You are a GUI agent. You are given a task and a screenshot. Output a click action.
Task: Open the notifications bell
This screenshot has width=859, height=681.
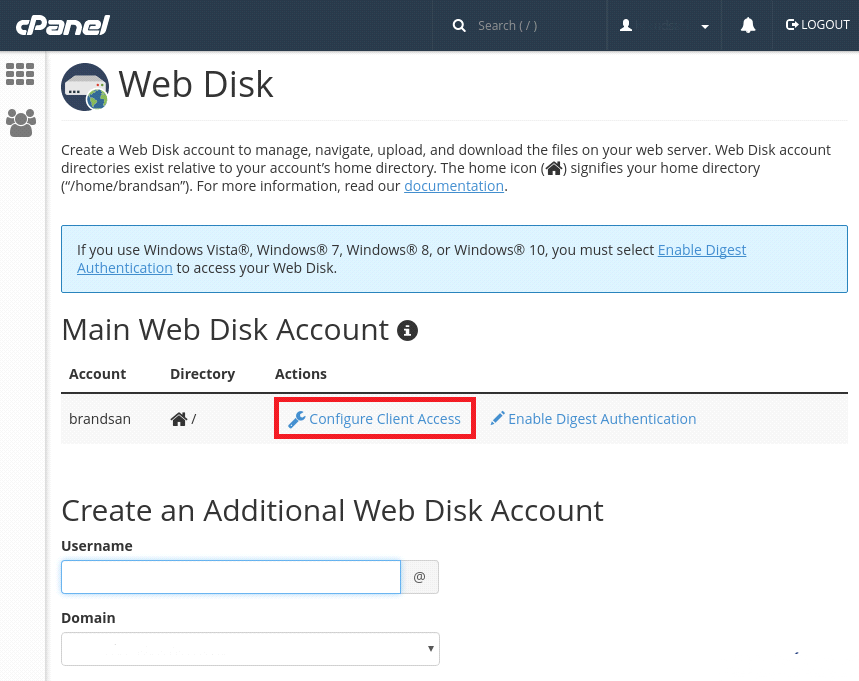746,24
